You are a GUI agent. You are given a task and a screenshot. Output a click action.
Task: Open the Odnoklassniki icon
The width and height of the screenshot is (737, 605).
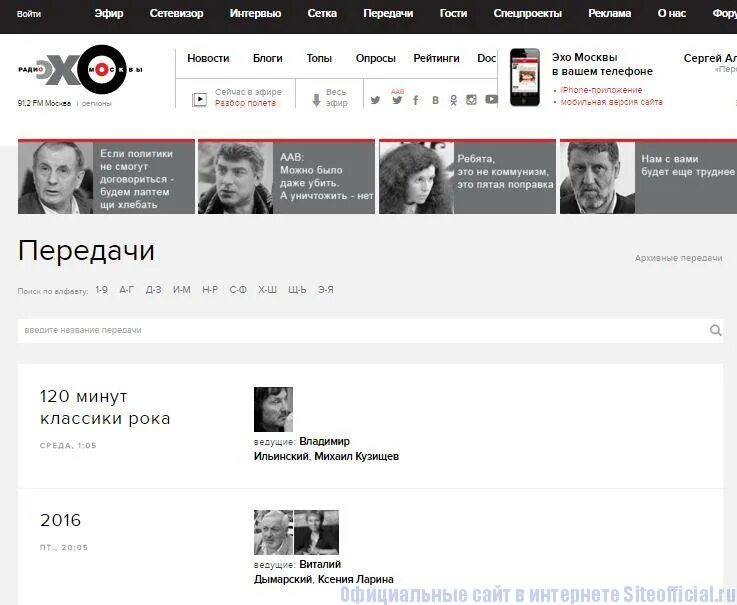coord(453,100)
